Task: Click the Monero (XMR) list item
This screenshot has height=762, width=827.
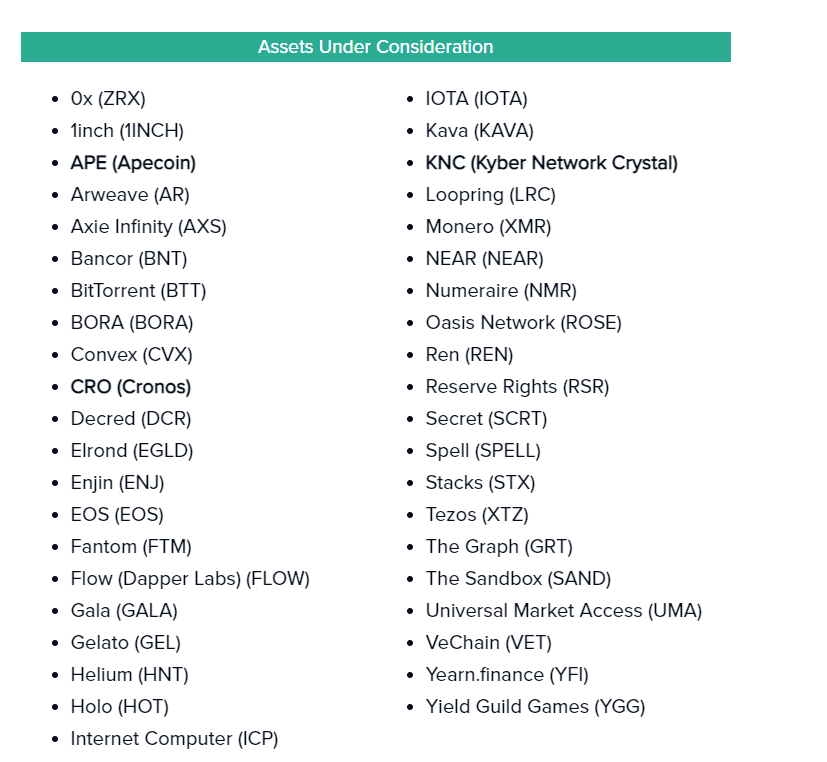Action: 488,227
